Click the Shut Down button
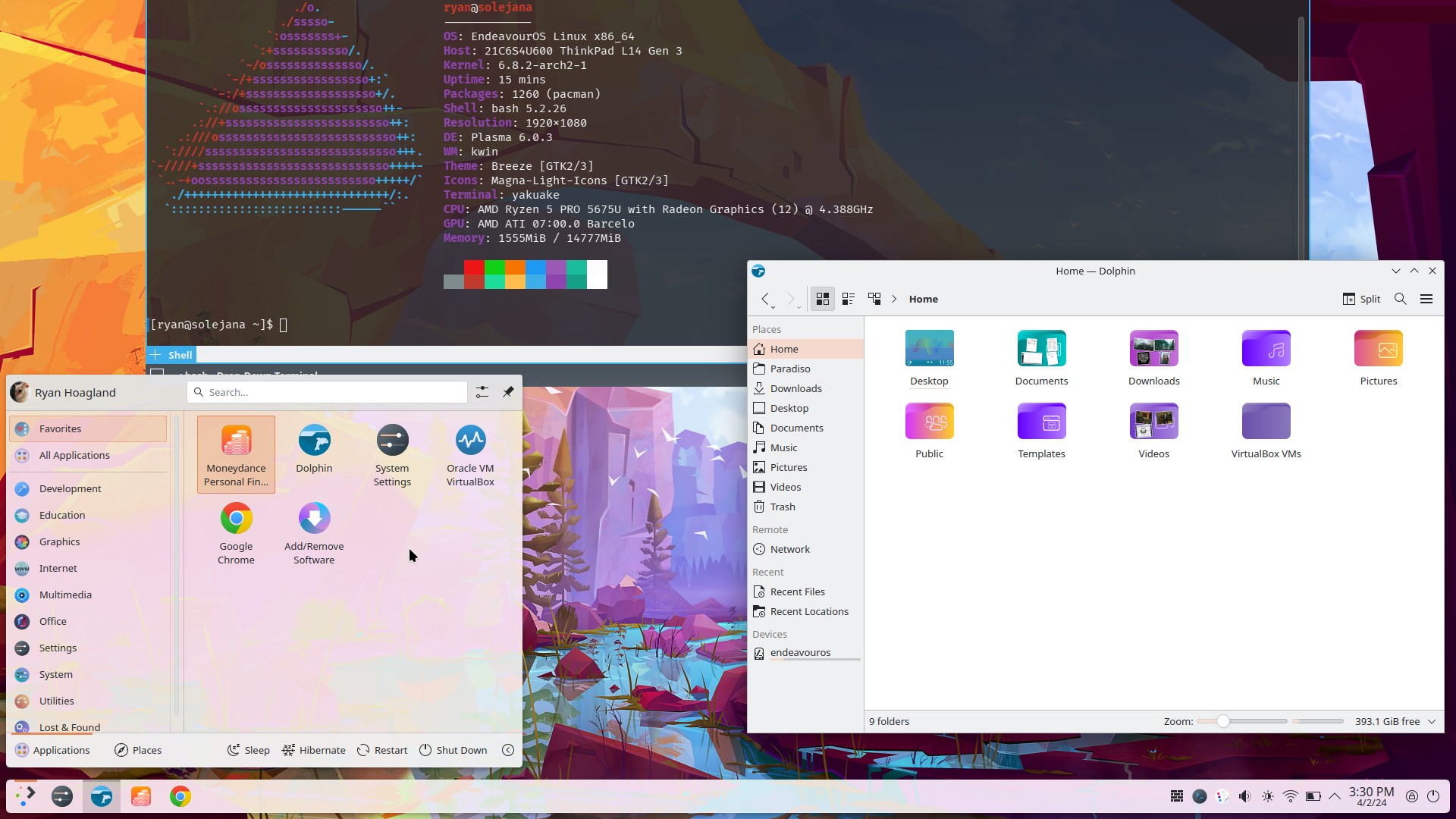The width and height of the screenshot is (1456, 819). coord(453,750)
